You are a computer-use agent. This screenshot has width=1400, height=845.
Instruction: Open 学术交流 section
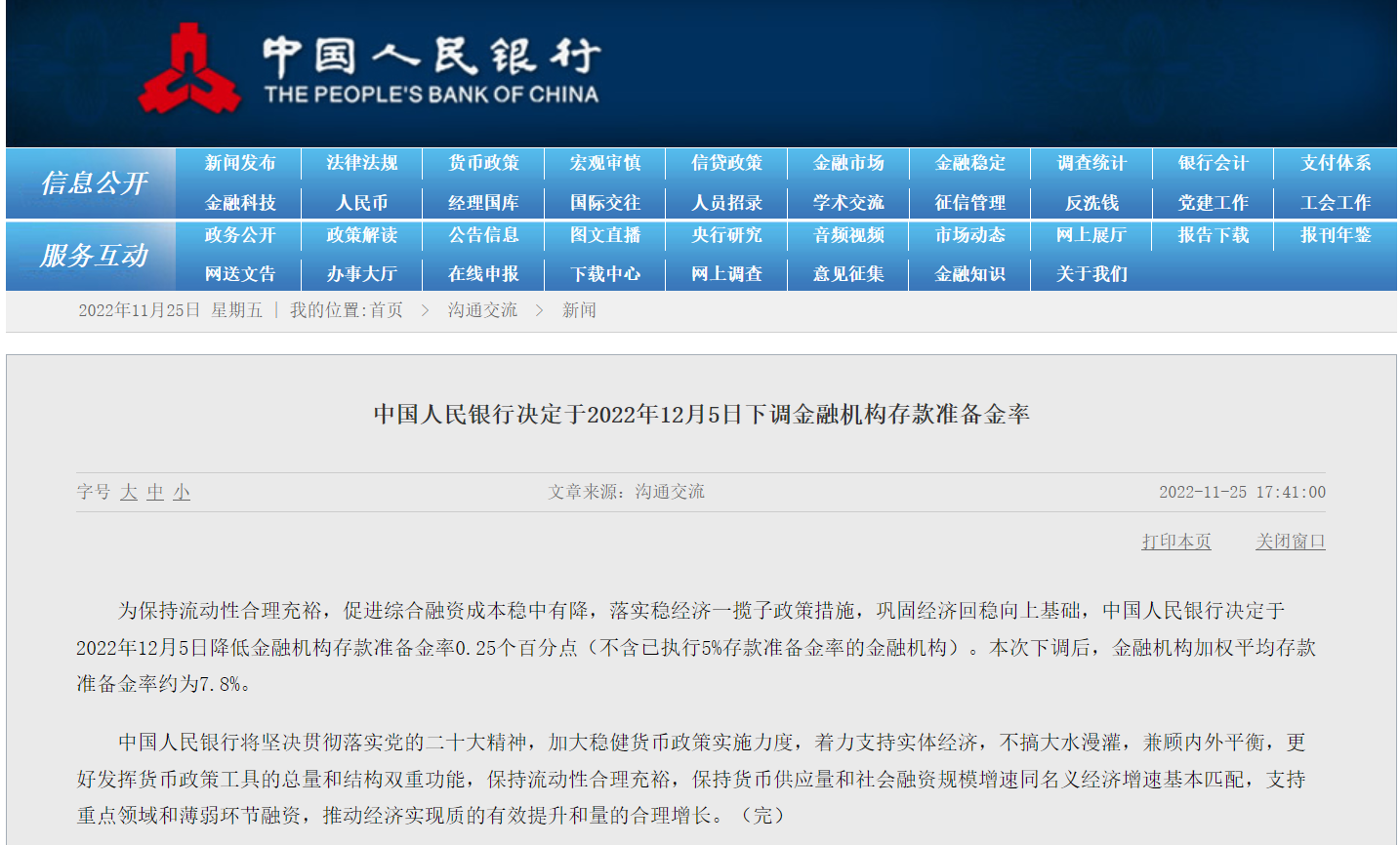(848, 203)
